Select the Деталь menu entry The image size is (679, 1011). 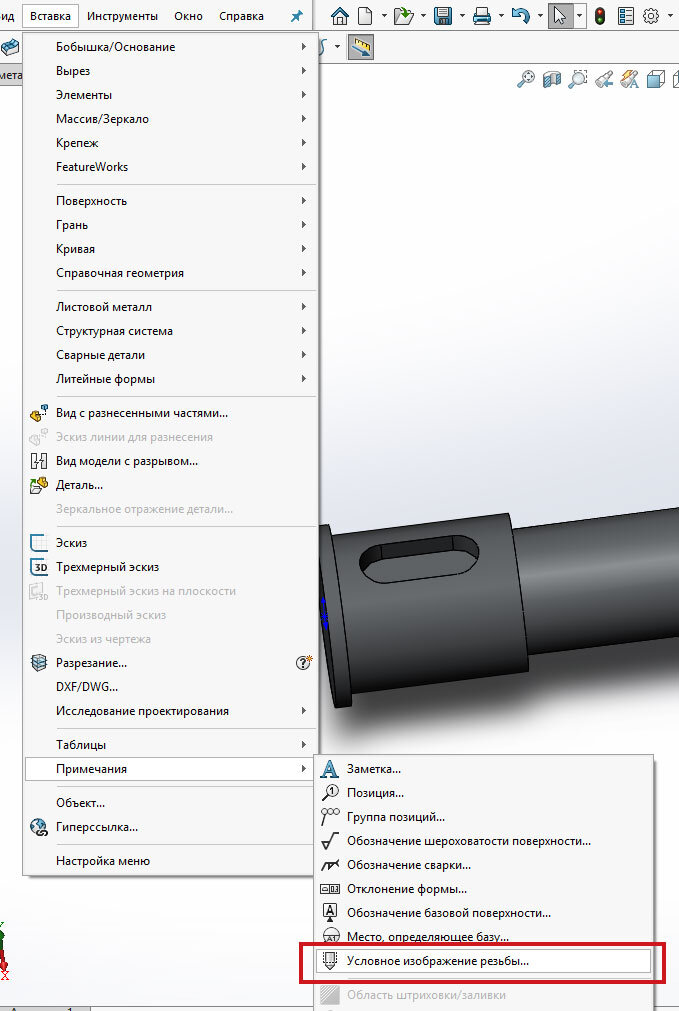click(170, 485)
